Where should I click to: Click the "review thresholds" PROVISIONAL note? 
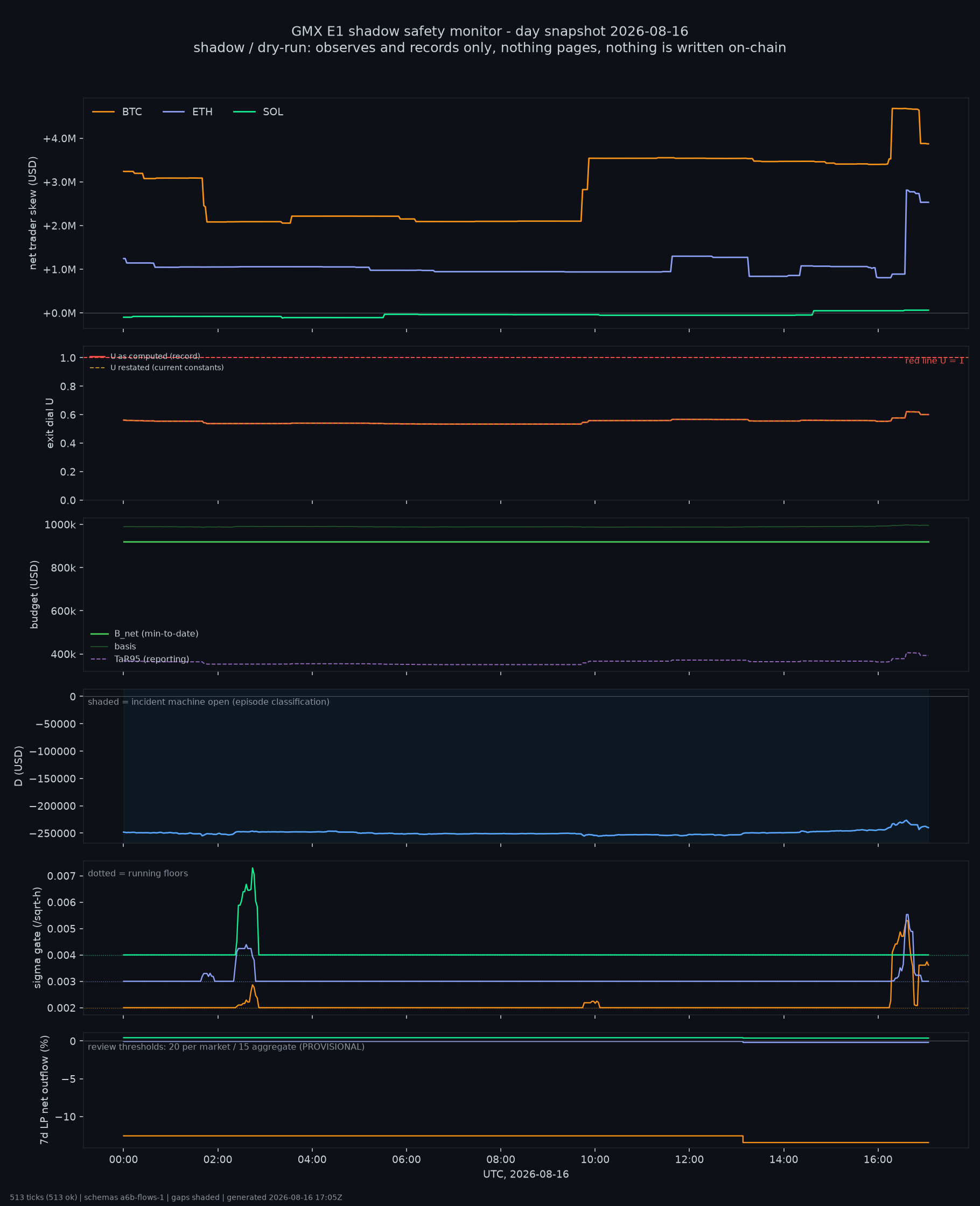[x=226, y=1047]
